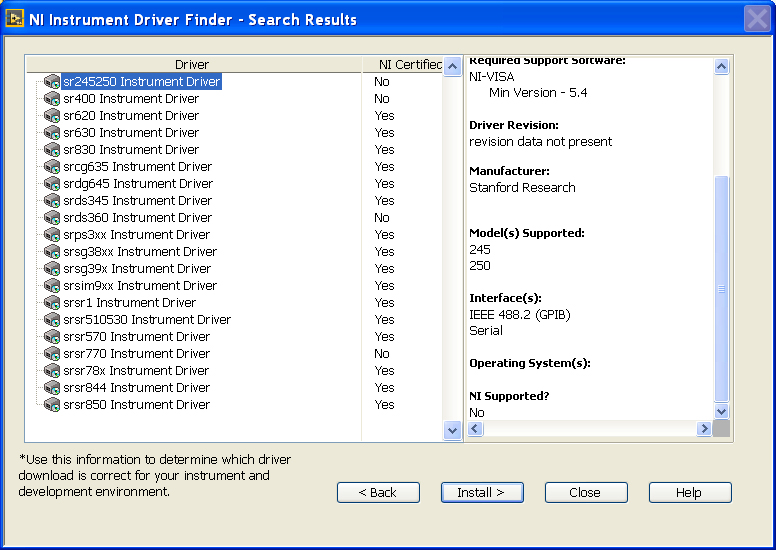
Task: Select srds360 Instrument Driver entry
Action: [137, 218]
